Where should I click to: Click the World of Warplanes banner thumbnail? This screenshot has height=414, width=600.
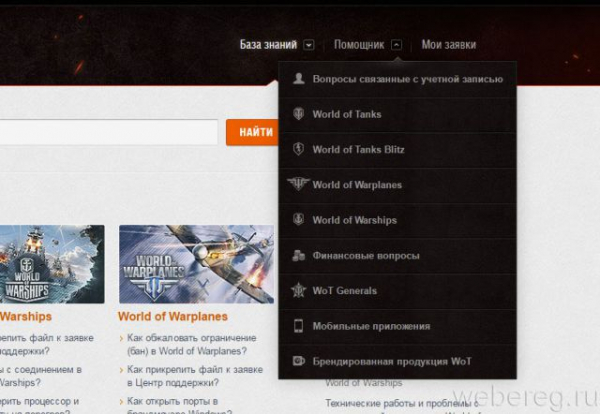click(196, 264)
